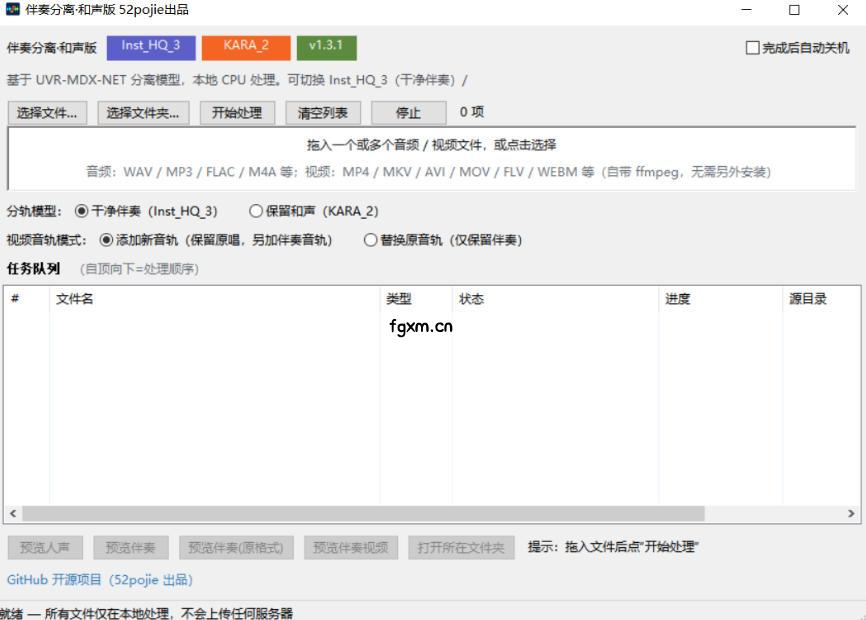Click the 0 项 item count text
The height and width of the screenshot is (620, 866).
pyautogui.click(x=472, y=112)
